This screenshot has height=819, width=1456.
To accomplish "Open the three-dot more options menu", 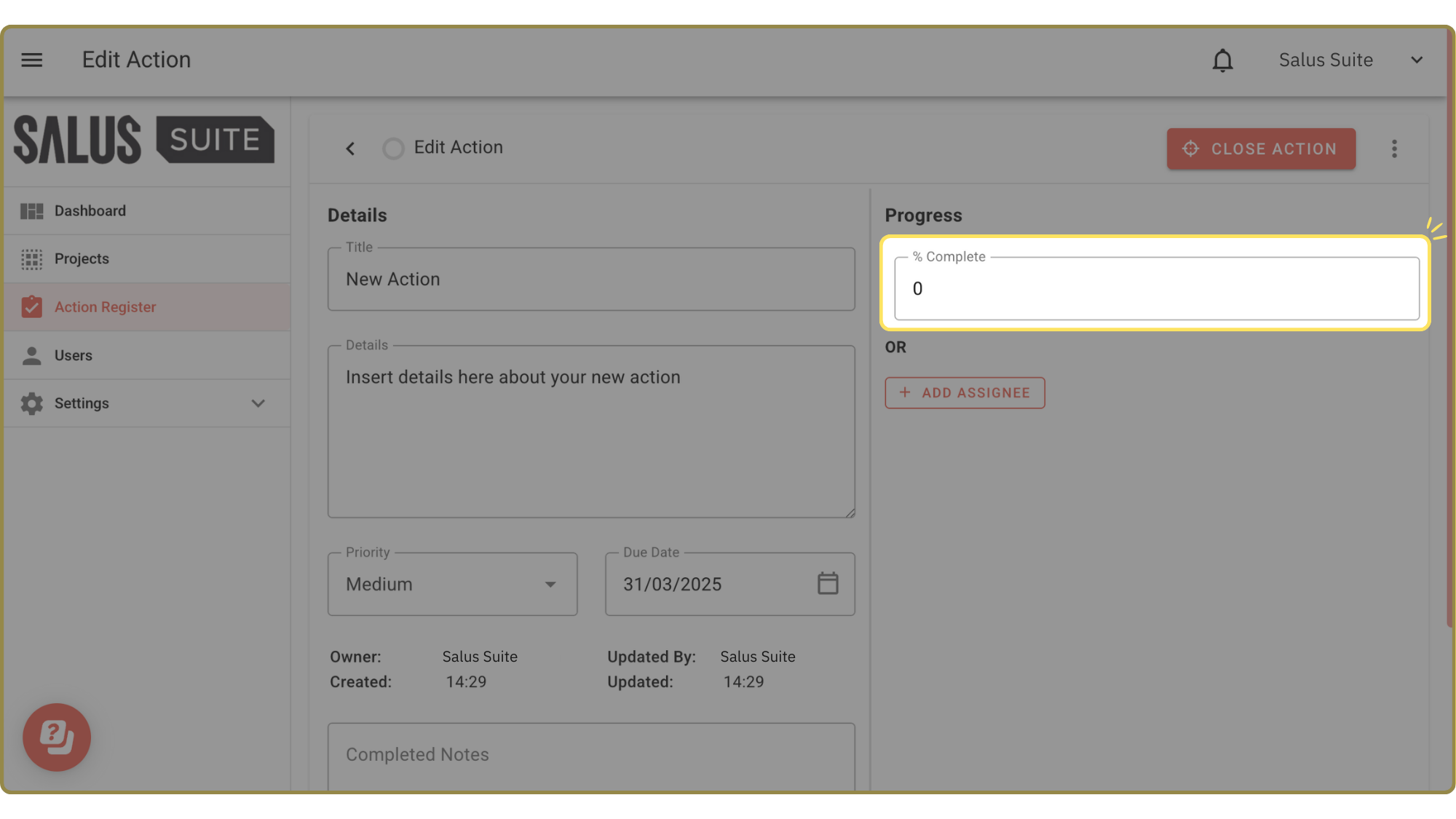I will (x=1394, y=149).
